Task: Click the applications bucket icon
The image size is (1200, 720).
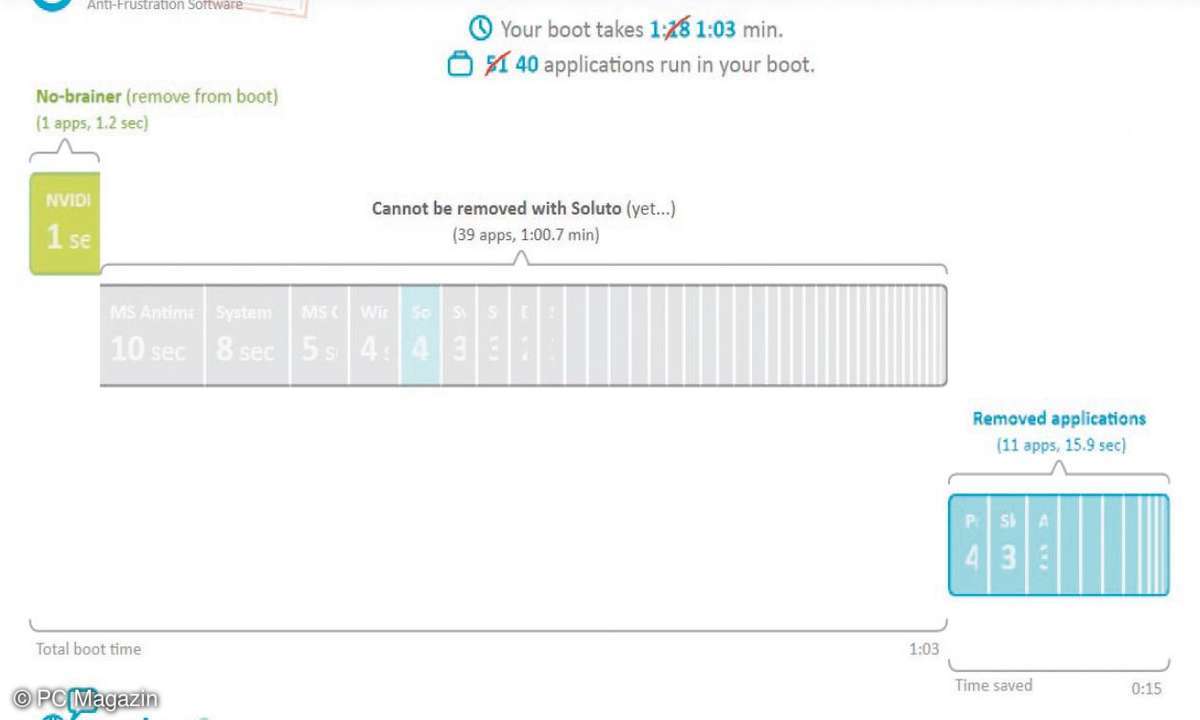Action: pyautogui.click(x=459, y=65)
